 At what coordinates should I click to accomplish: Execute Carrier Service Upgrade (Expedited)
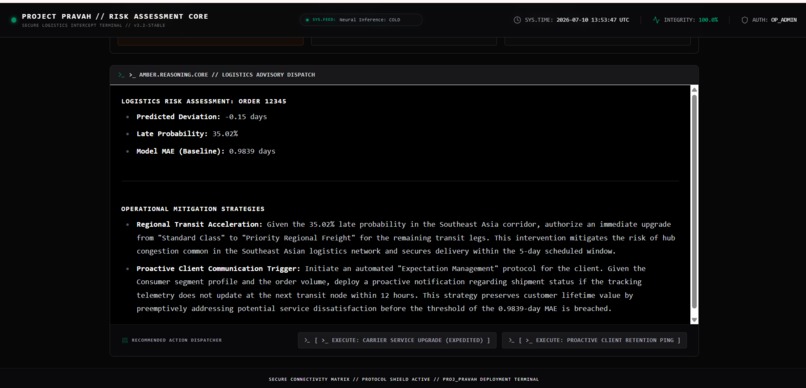point(397,340)
